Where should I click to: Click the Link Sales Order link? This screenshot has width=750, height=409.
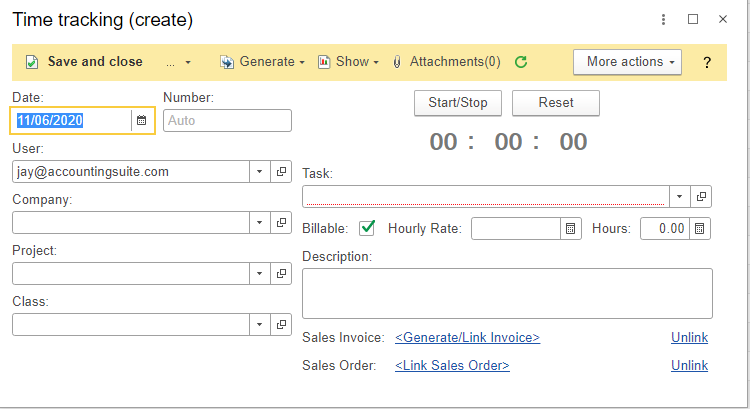[x=452, y=366]
